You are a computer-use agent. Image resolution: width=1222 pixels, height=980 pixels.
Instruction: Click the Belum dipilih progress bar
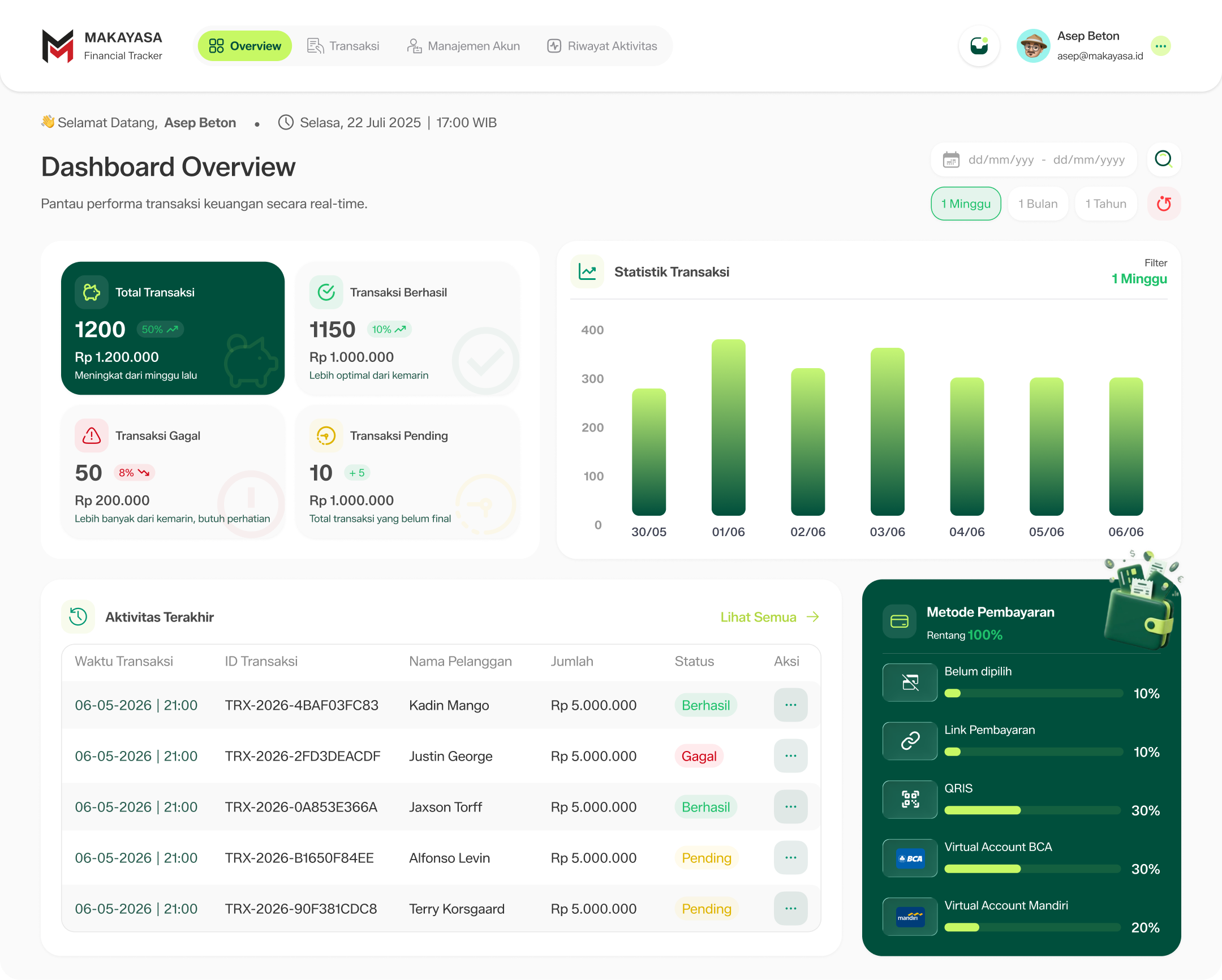pyautogui.click(x=1034, y=693)
